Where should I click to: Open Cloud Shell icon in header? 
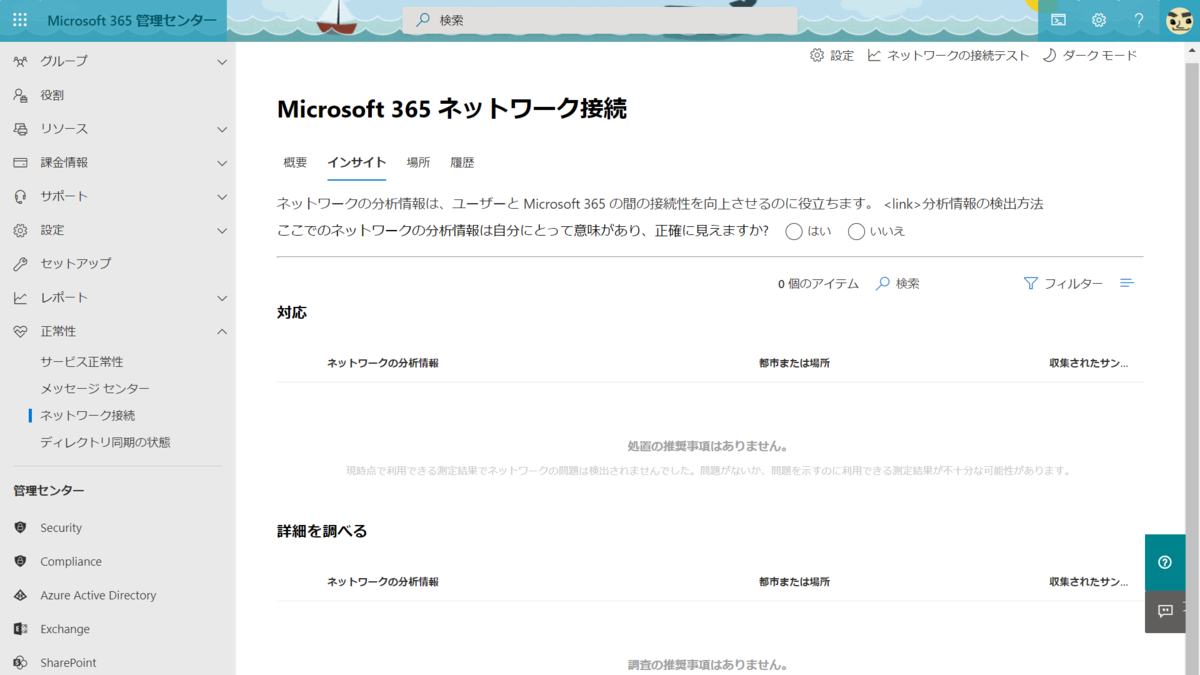[1058, 20]
